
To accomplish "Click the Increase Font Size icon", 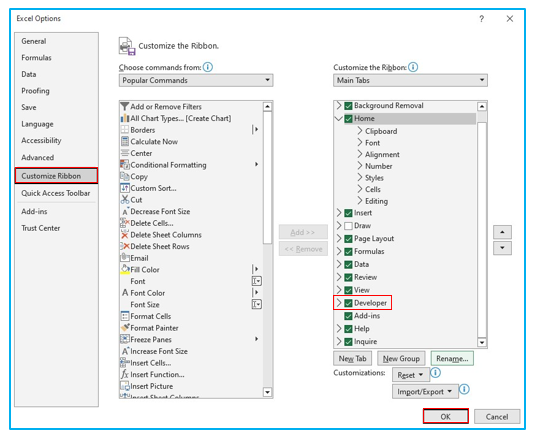I will 125,351.
